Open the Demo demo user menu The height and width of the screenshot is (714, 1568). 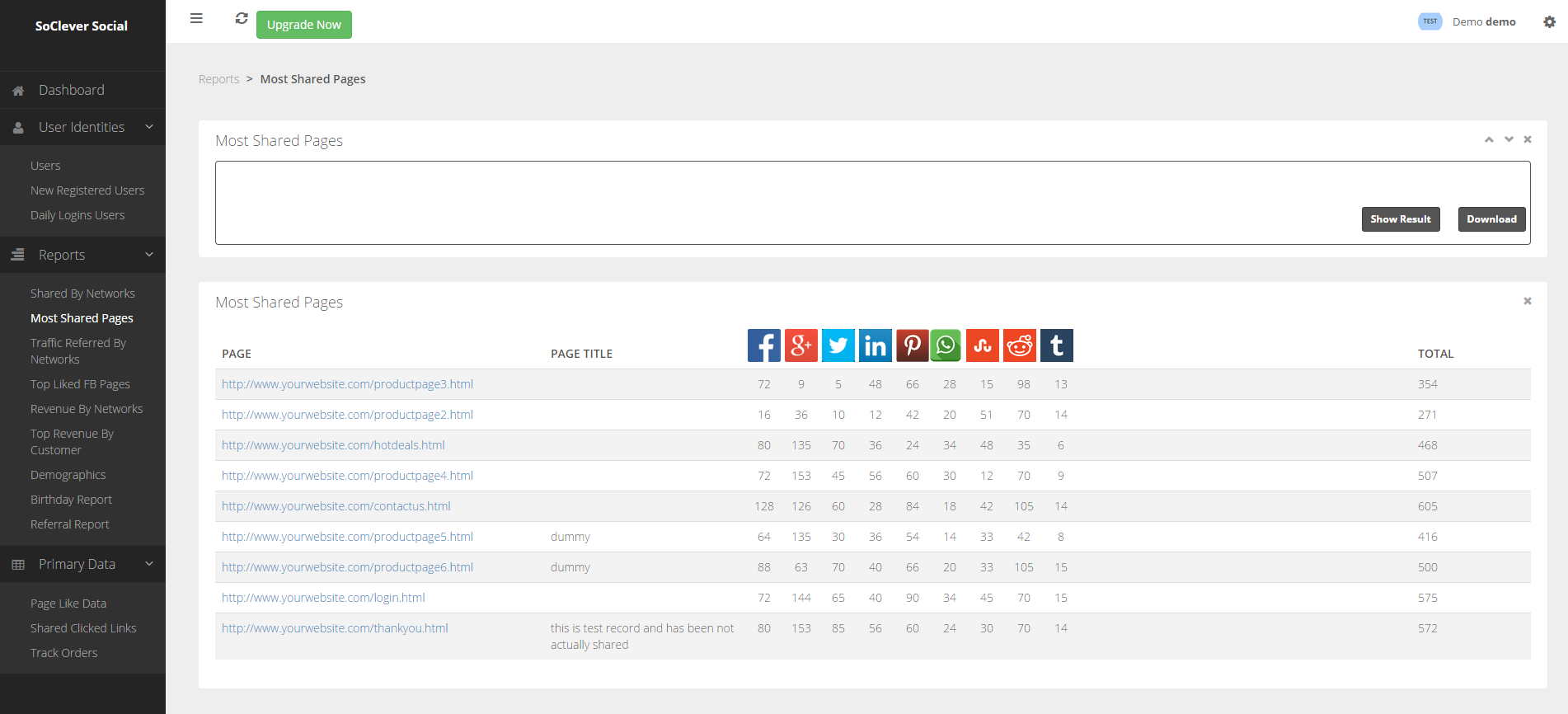click(1484, 21)
